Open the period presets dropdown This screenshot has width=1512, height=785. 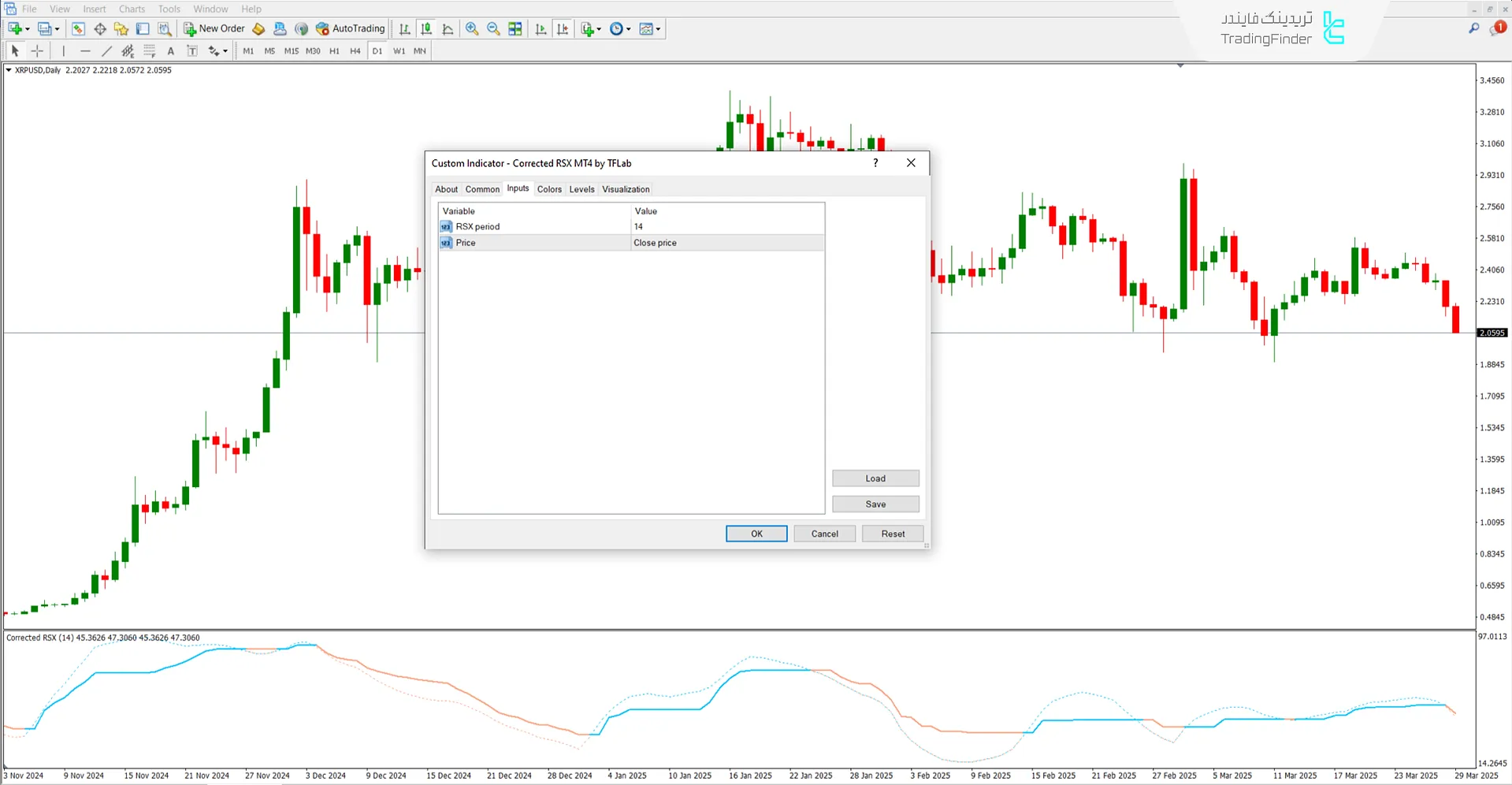(628, 28)
